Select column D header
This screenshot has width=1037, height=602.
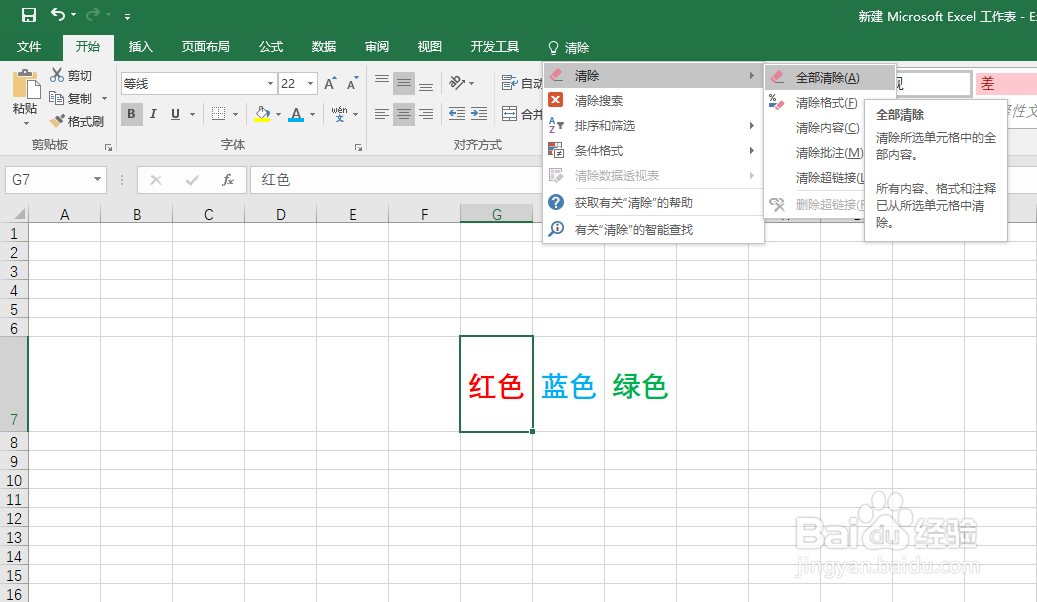(280, 214)
